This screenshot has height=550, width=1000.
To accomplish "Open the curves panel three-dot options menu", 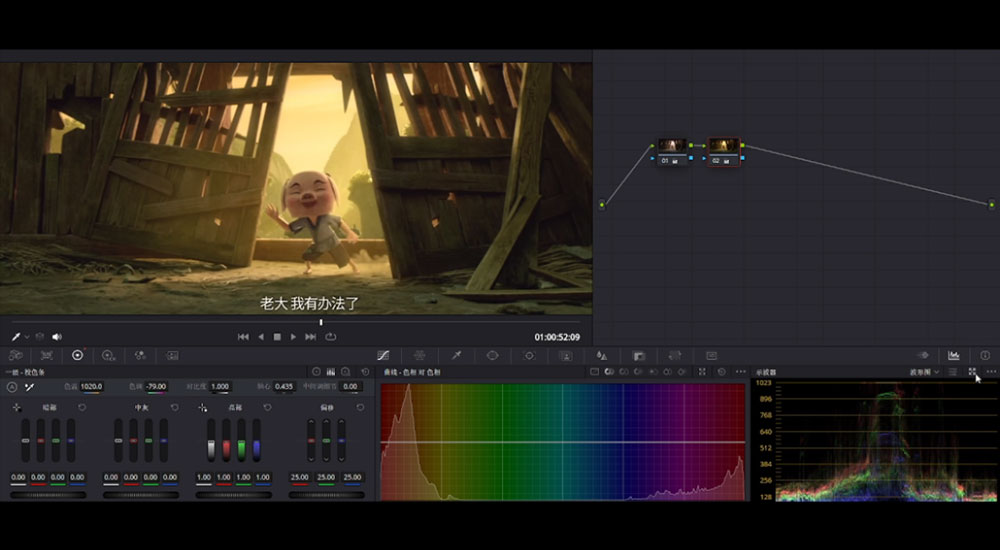I will (x=740, y=372).
